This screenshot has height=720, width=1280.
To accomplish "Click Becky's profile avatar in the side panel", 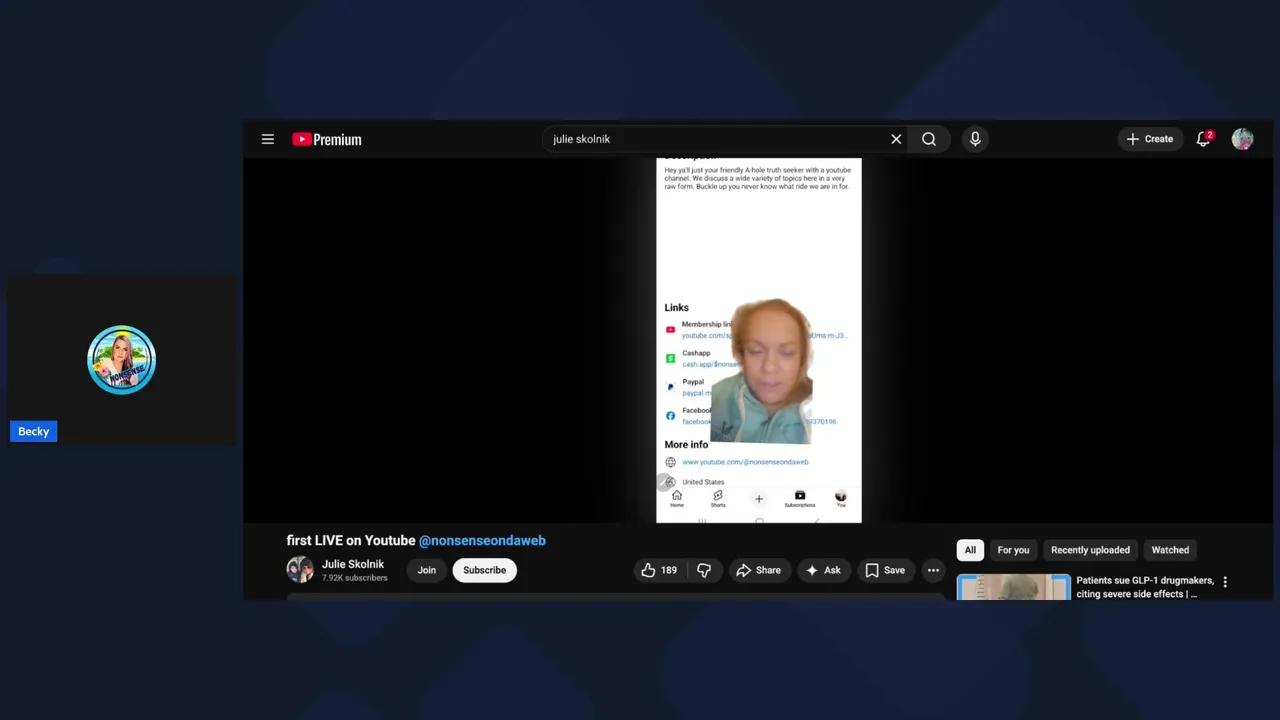I will pos(121,359).
